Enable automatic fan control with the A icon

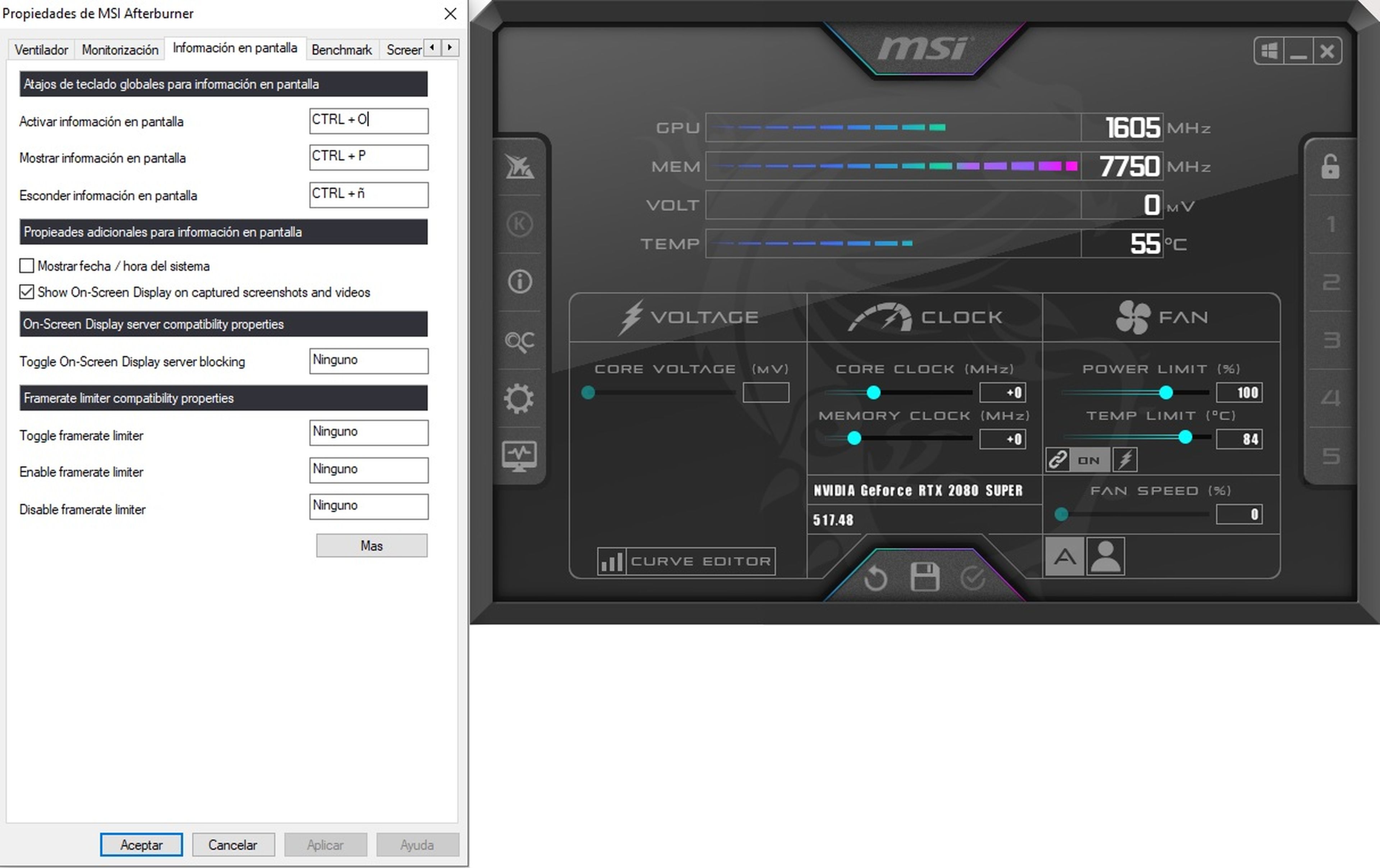1064,555
